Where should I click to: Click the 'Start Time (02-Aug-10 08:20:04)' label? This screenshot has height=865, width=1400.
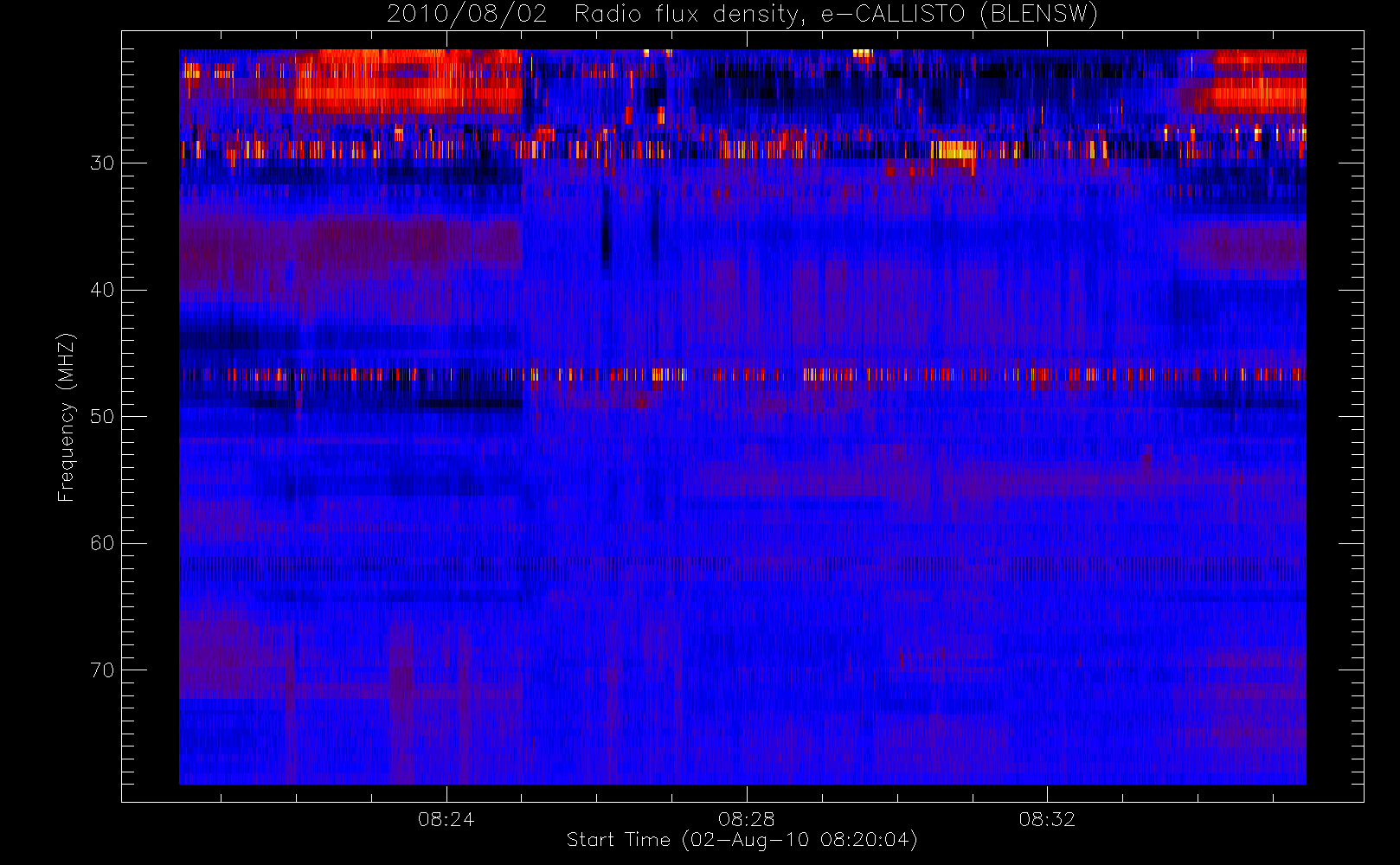click(x=742, y=840)
